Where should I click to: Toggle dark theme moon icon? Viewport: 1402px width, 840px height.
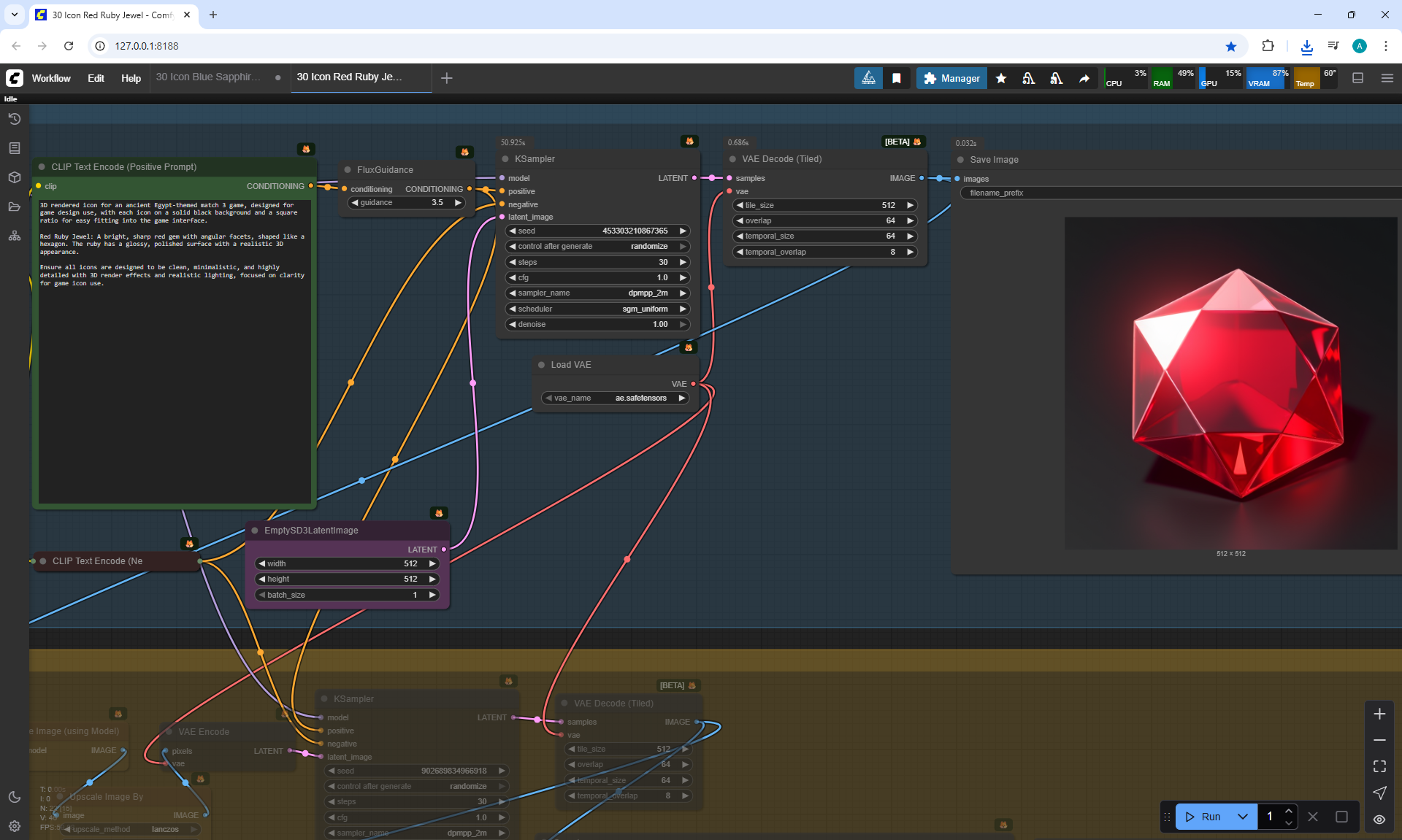(14, 797)
